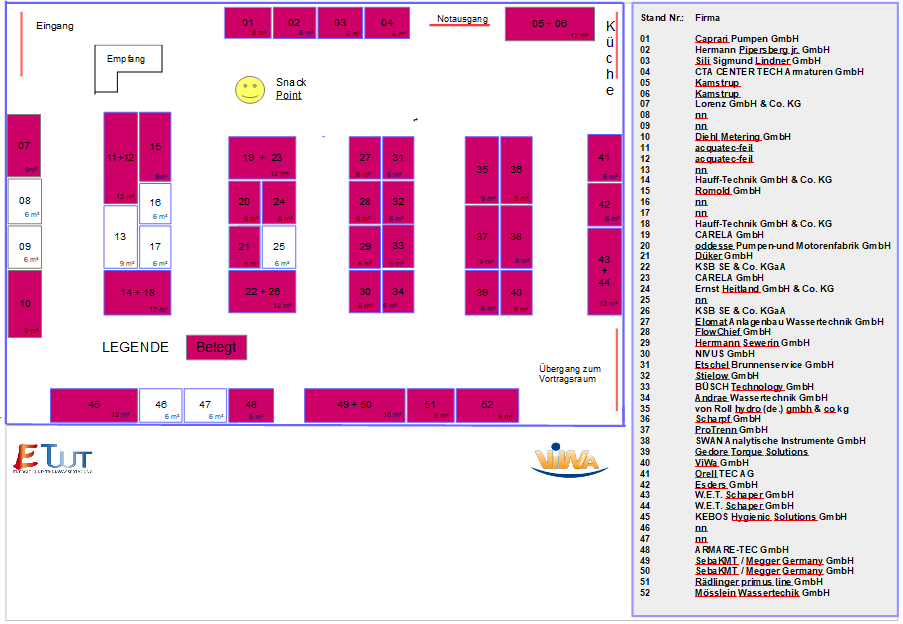Select booth 24
The height and width of the screenshot is (624, 903).
279,202
